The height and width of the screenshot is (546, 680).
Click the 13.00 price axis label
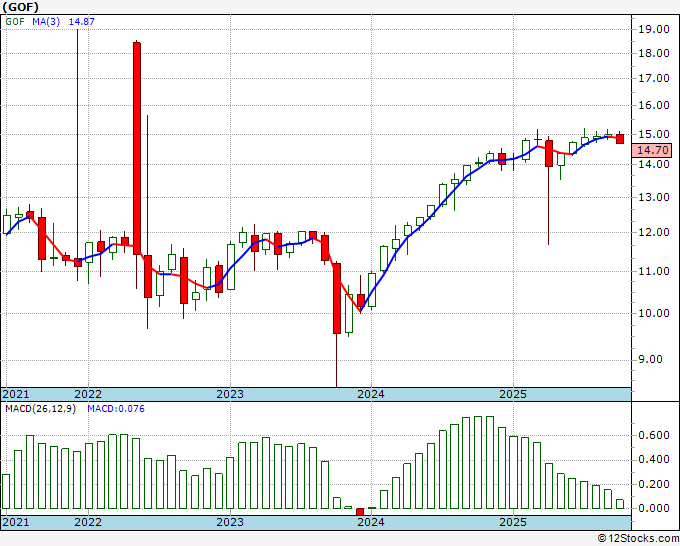[x=654, y=197]
